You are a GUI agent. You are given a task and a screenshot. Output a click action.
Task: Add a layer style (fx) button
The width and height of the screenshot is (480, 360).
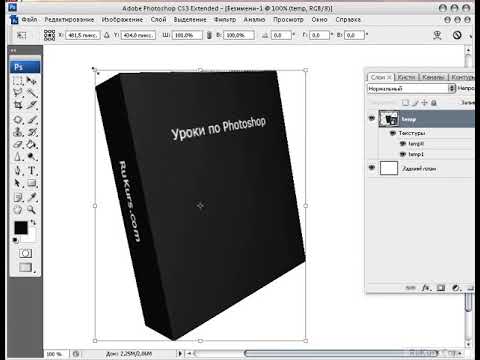tap(426, 288)
